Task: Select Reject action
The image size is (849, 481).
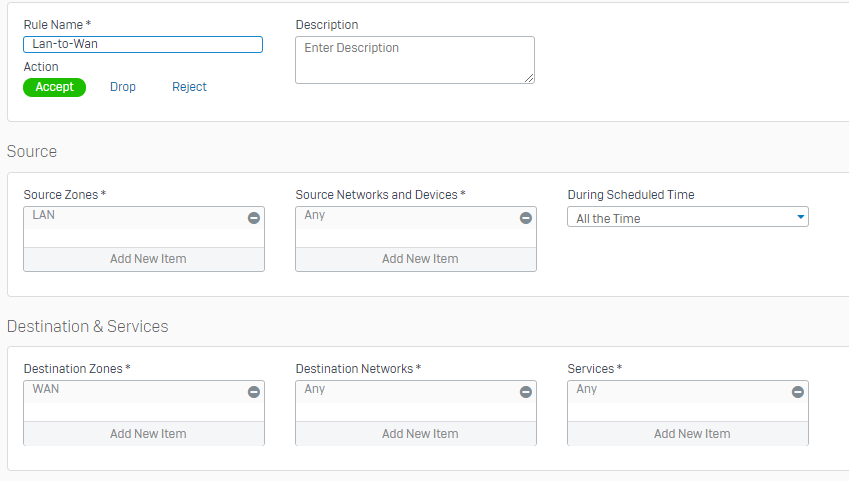Action: coord(189,87)
